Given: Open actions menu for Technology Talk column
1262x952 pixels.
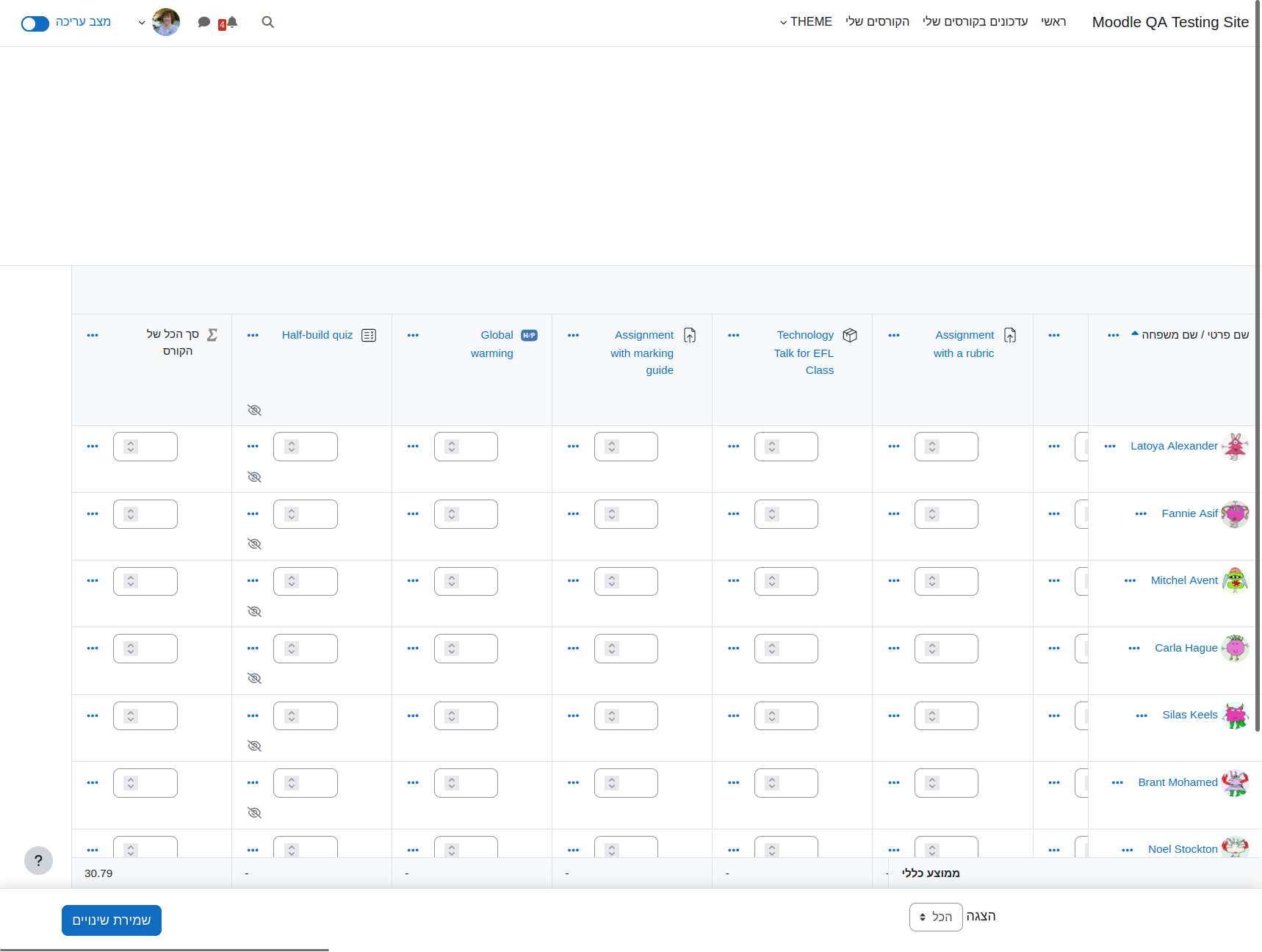Looking at the screenshot, I should [x=734, y=336].
